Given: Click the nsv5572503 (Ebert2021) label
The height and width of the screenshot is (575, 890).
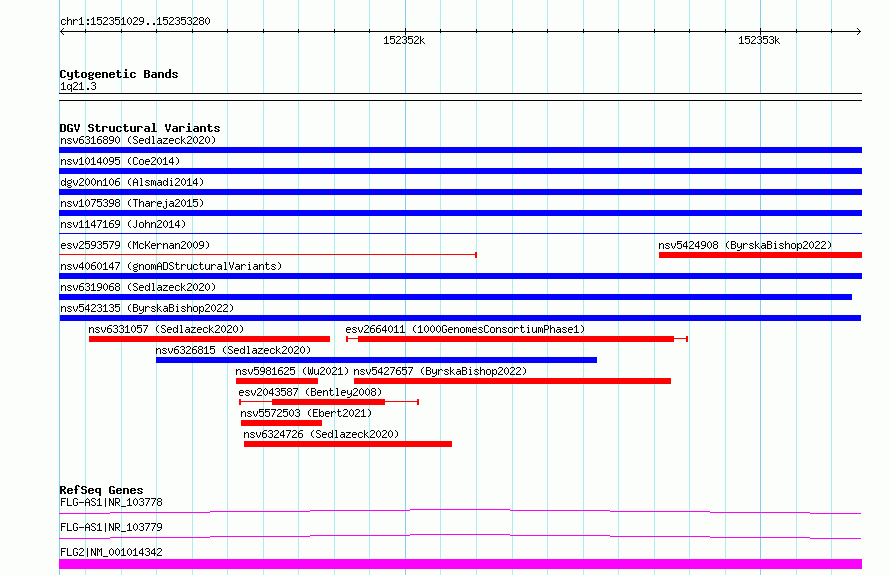Looking at the screenshot, I should pyautogui.click(x=306, y=413).
